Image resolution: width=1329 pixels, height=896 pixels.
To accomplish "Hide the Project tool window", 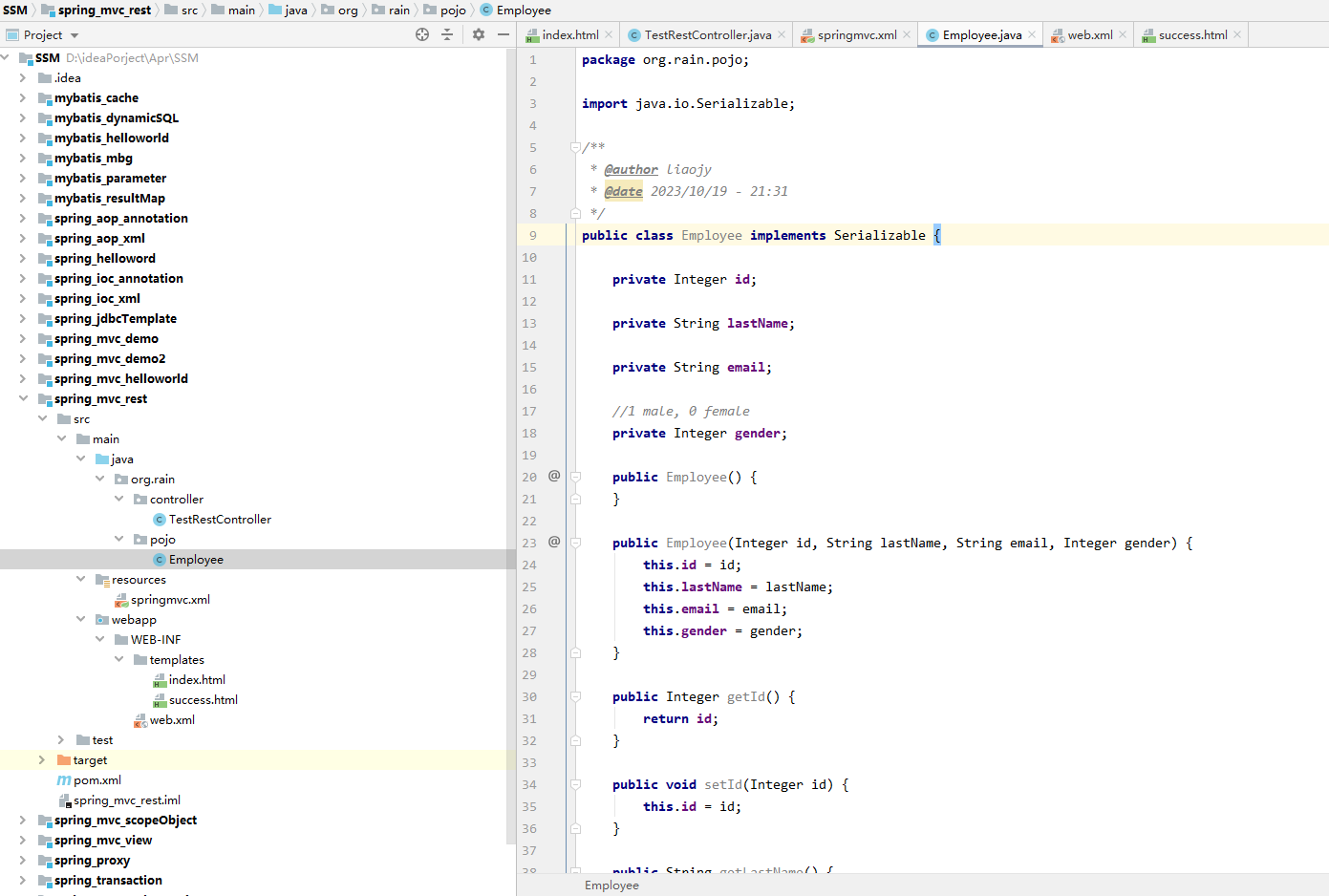I will pyautogui.click(x=504, y=34).
